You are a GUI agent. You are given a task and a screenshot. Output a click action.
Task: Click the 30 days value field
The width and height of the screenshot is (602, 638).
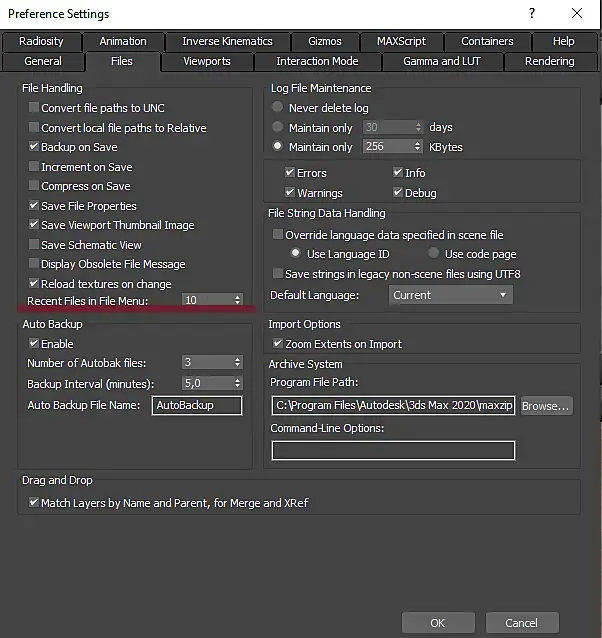pyautogui.click(x=388, y=127)
